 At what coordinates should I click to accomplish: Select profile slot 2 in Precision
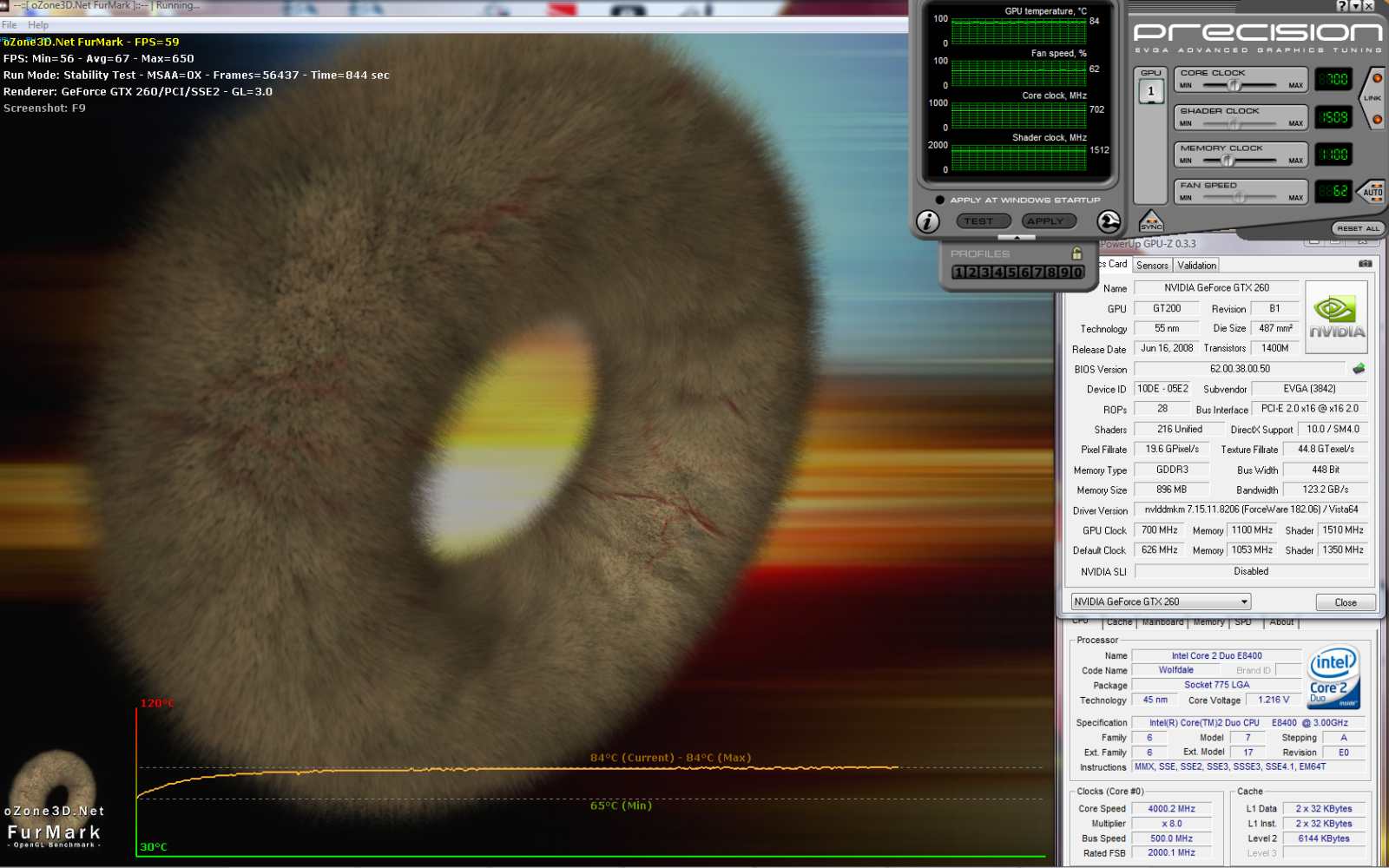tap(972, 273)
